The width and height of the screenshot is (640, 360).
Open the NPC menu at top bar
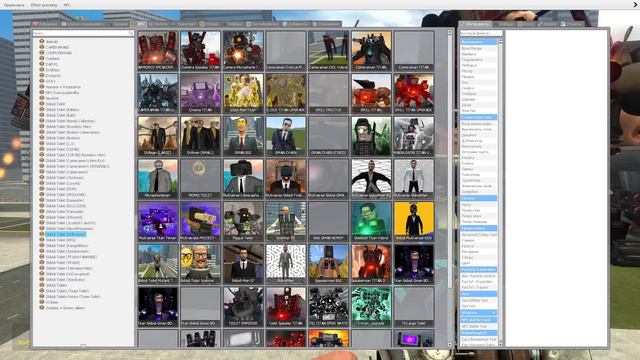[x=67, y=5]
